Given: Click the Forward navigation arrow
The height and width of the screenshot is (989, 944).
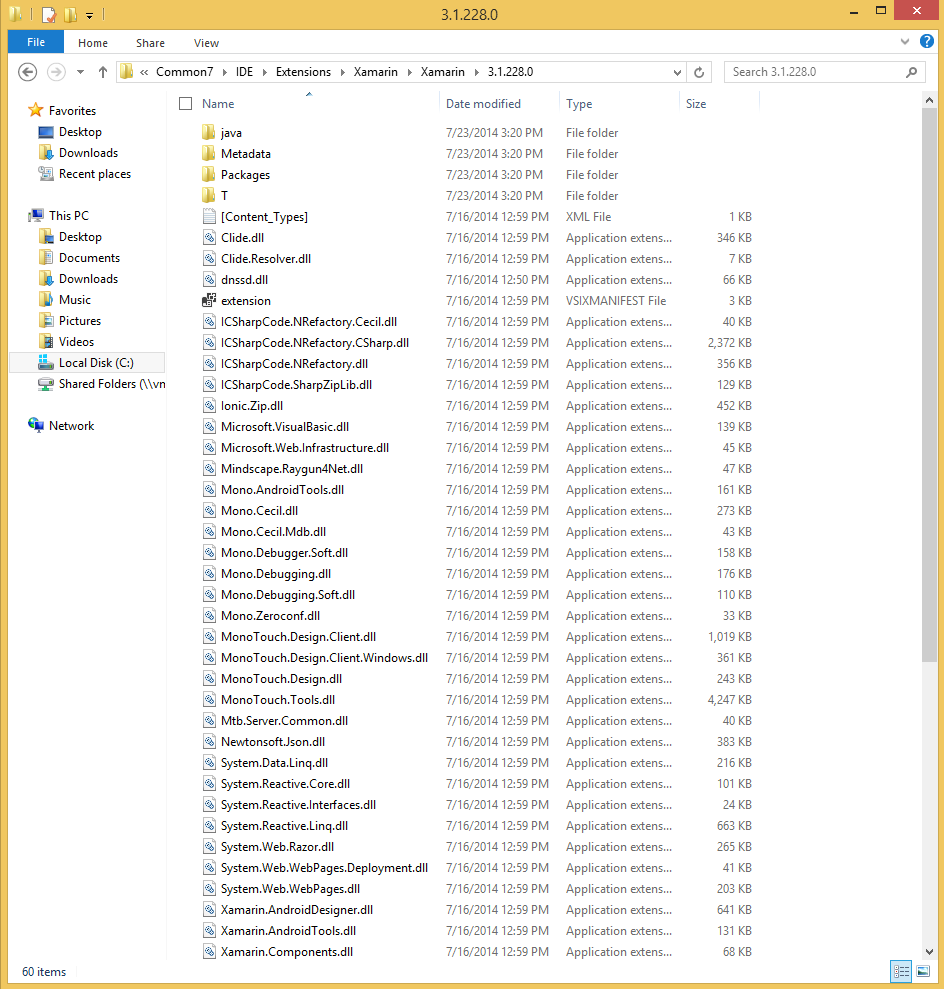Looking at the screenshot, I should (x=56, y=72).
